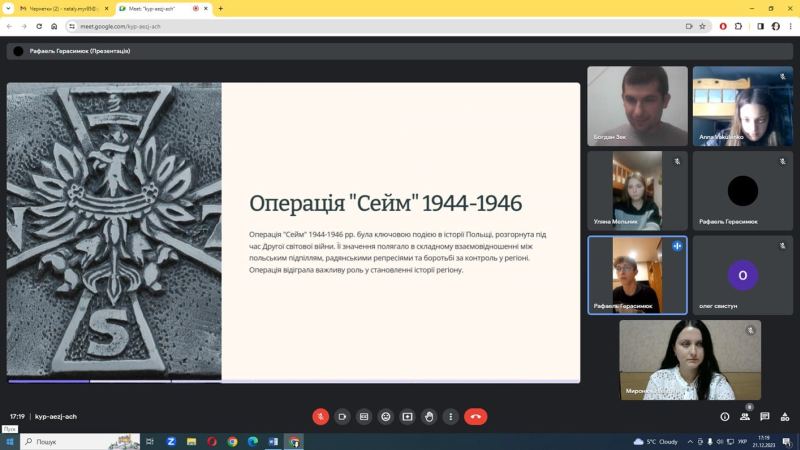Open the in-call chat panel
The image size is (800, 450).
click(764, 416)
